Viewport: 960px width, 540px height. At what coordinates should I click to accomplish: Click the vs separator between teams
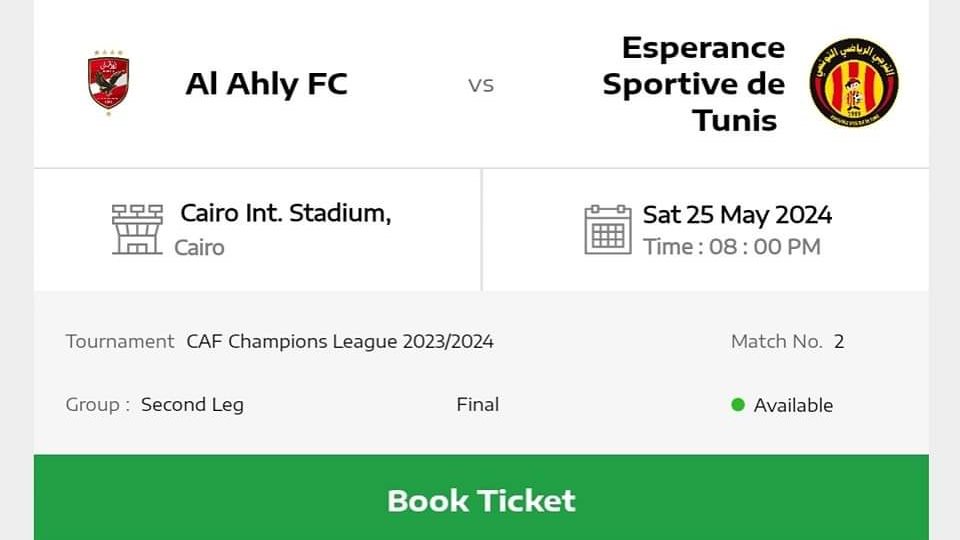point(481,85)
